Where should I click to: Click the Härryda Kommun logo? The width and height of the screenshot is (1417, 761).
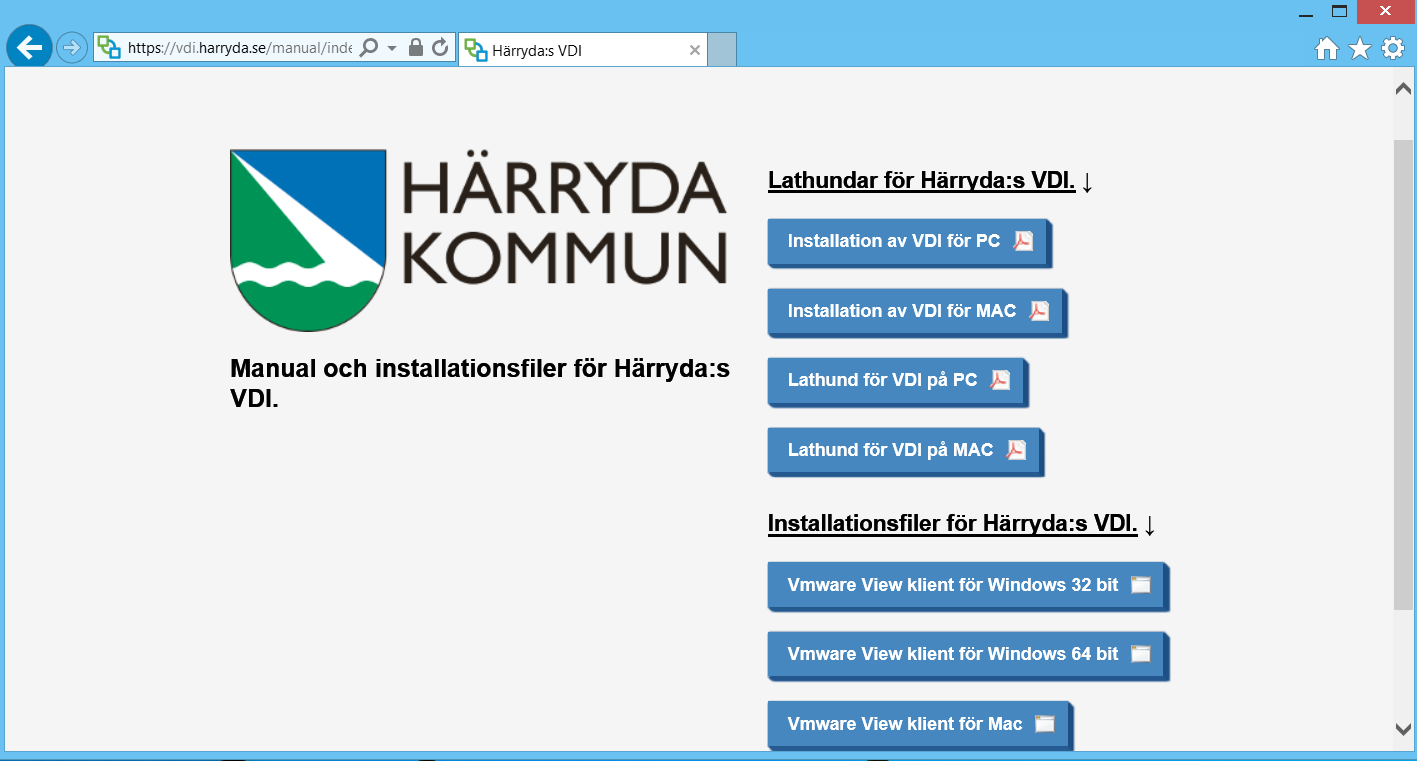point(478,240)
